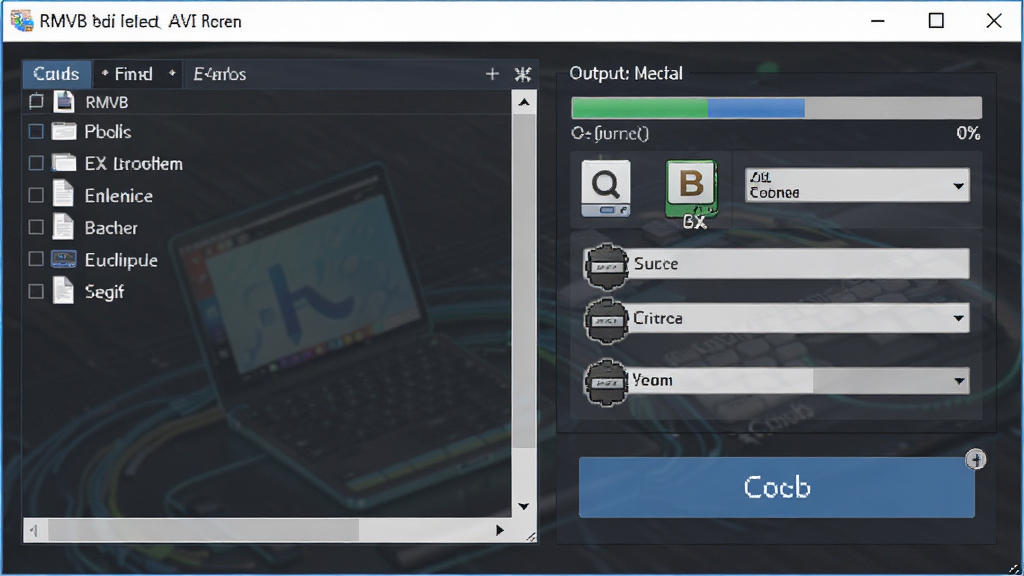Click the round icon beside Suoce
The width and height of the screenshot is (1024, 576).
[606, 266]
